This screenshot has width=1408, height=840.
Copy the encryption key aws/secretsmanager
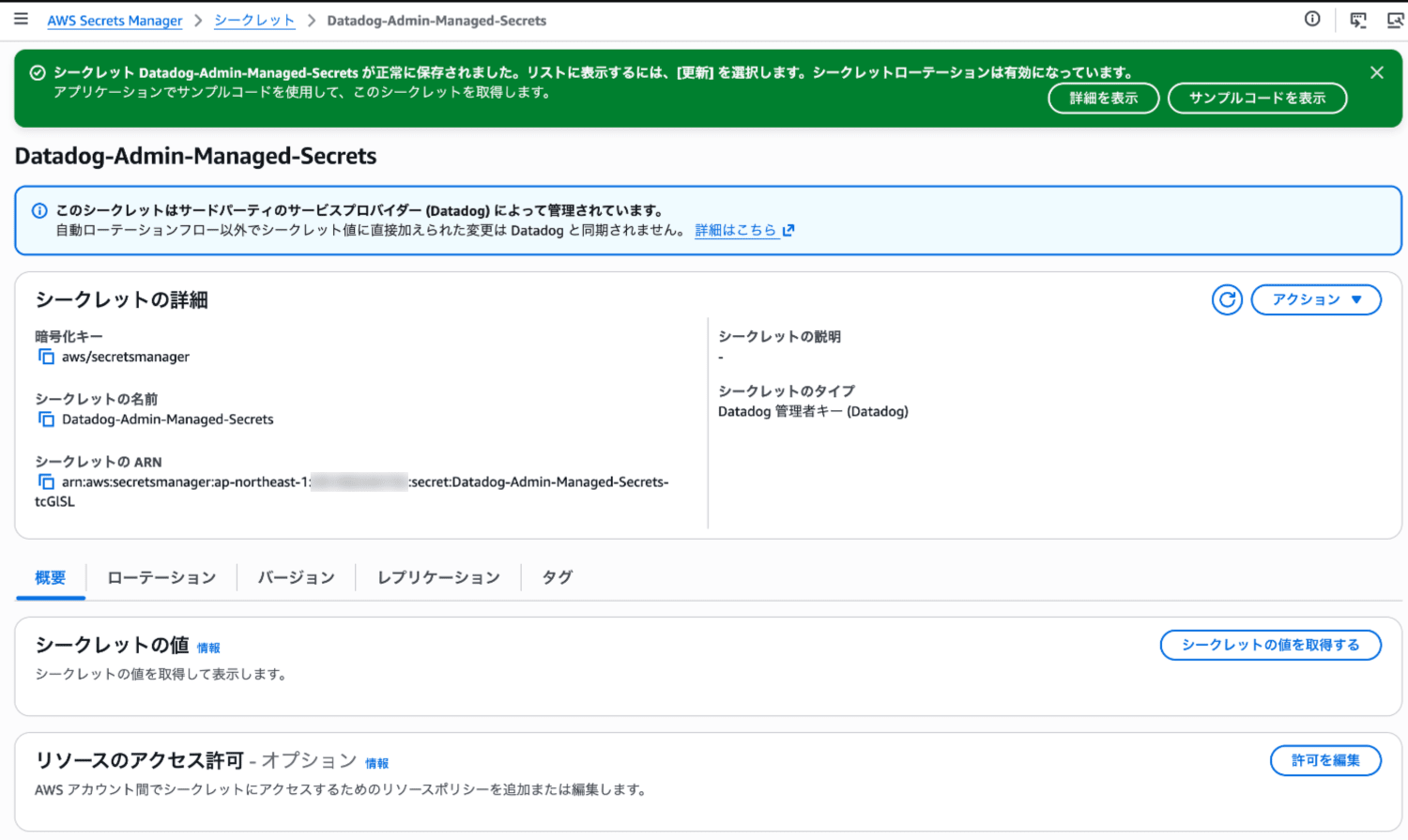(46, 357)
